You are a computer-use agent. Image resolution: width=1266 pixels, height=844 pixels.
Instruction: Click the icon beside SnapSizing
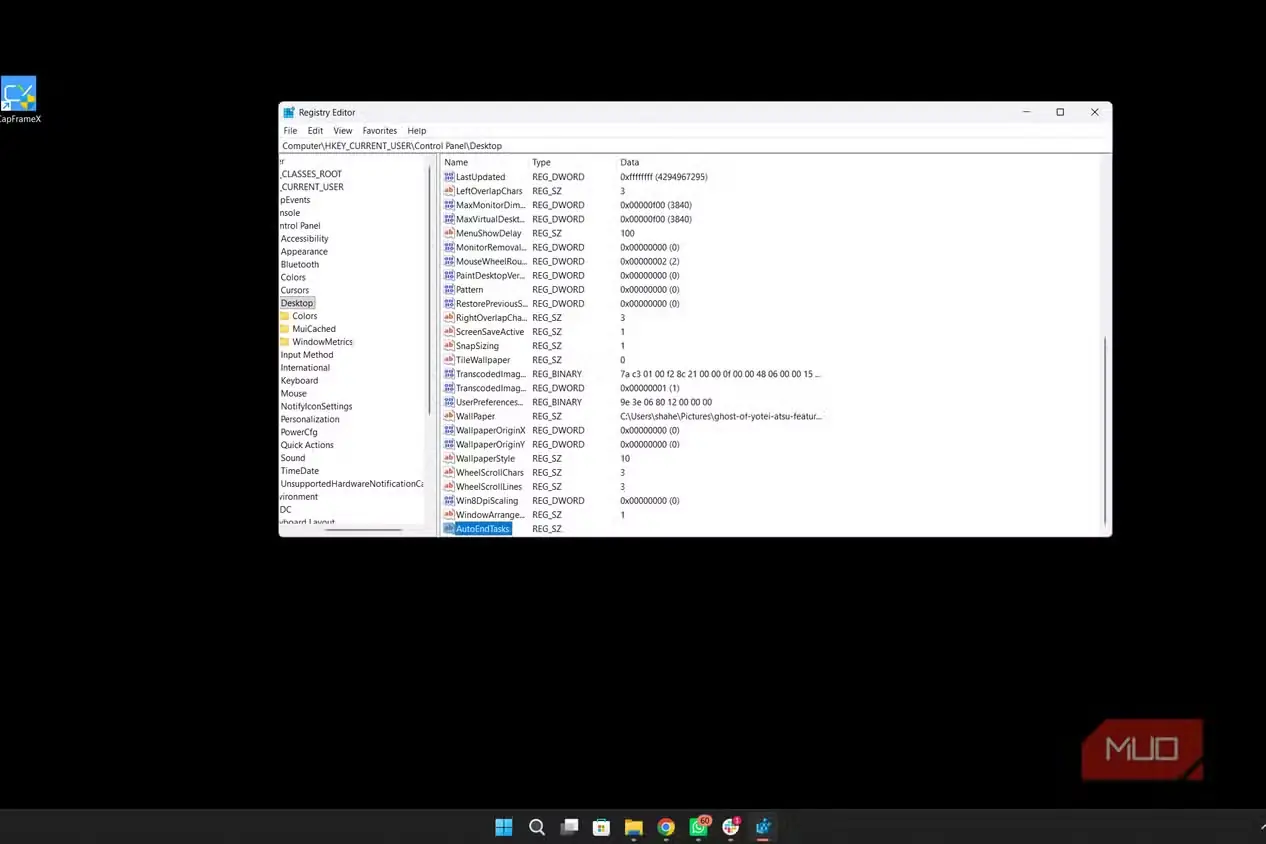(x=449, y=346)
